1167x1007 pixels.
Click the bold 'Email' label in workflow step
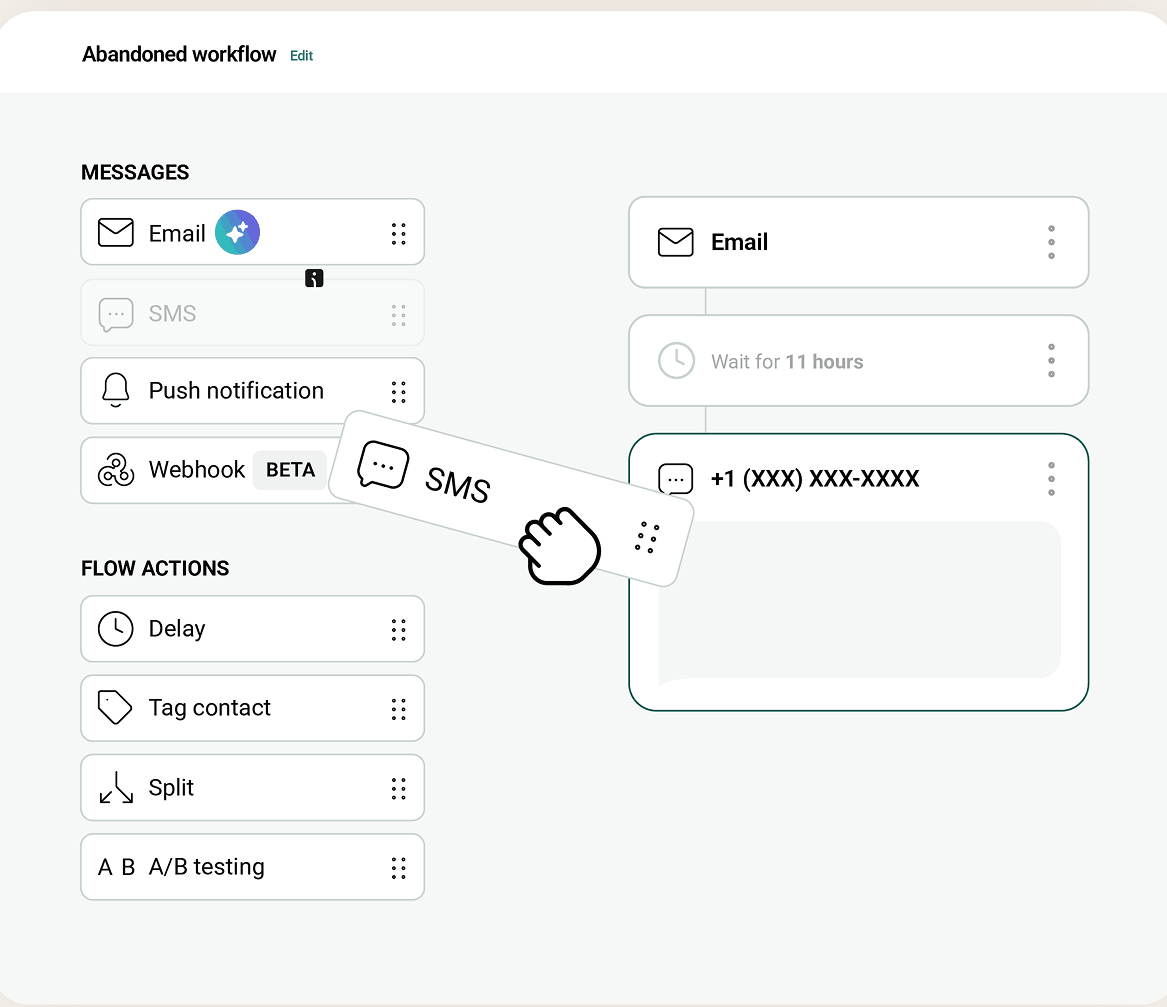coord(739,242)
